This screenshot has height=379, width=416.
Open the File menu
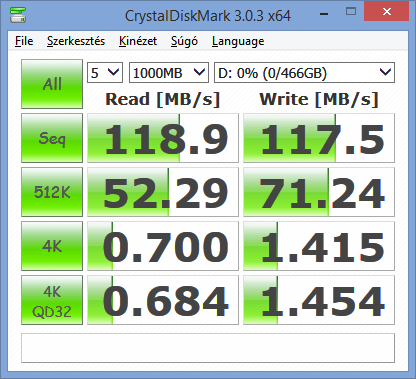pyautogui.click(x=24, y=41)
